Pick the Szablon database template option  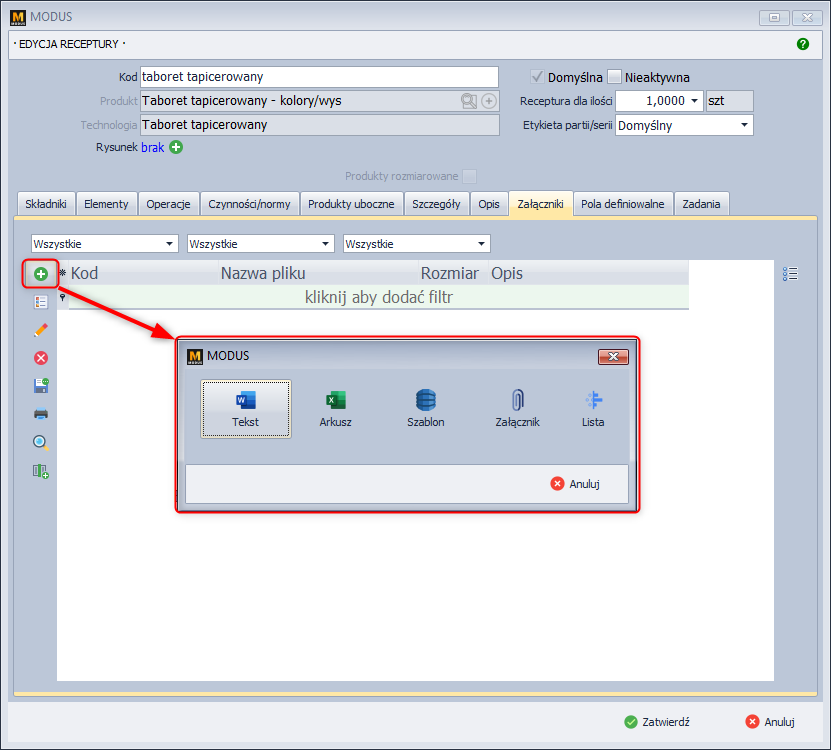coord(426,408)
